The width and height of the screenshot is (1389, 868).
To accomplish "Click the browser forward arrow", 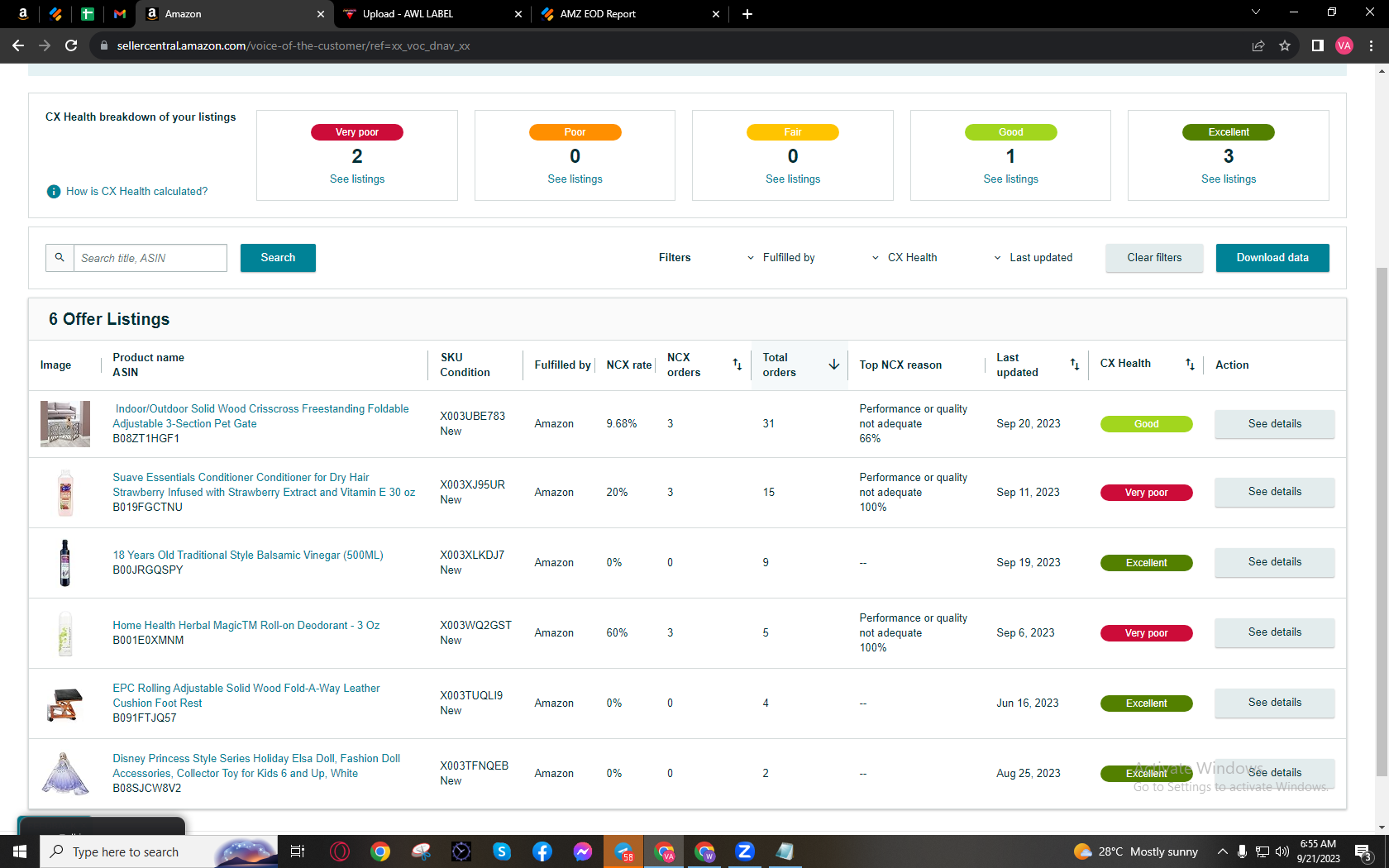I will [45, 45].
